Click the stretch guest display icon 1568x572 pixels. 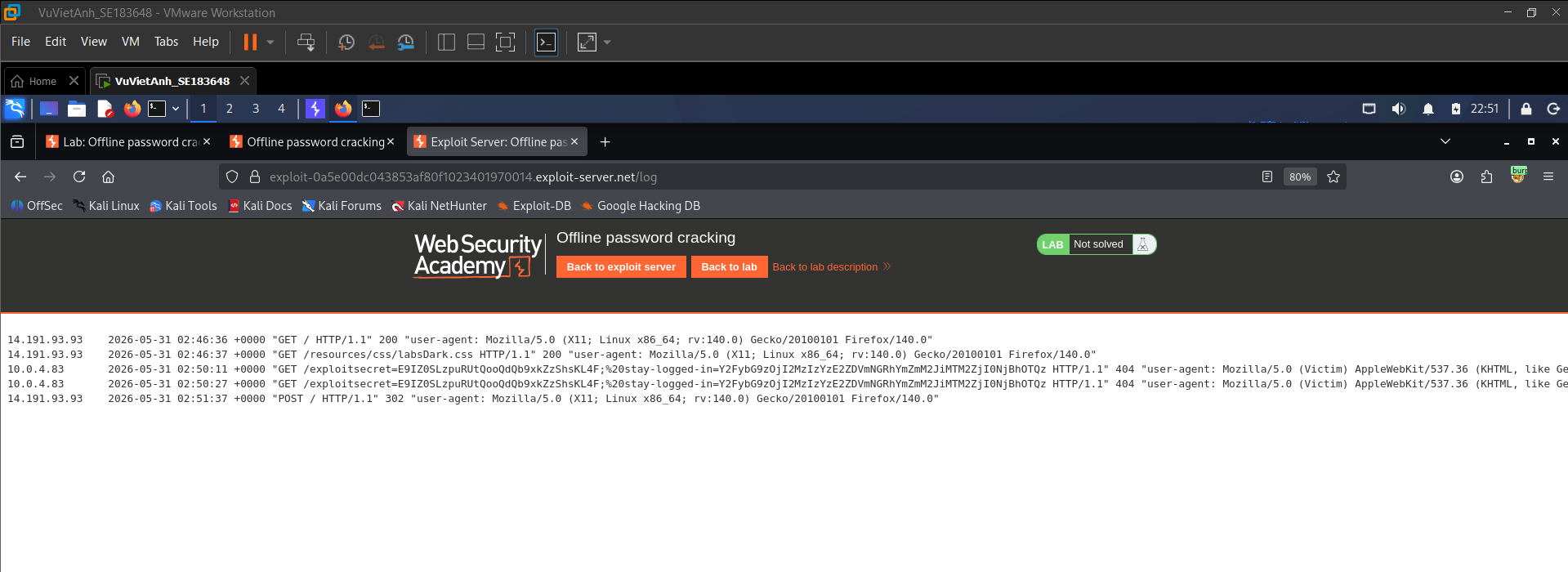(x=587, y=42)
